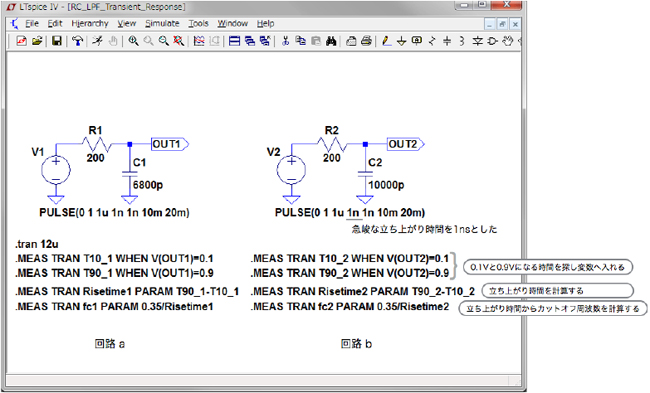
Task: Click the OUT1 net label
Action: click(x=170, y=144)
